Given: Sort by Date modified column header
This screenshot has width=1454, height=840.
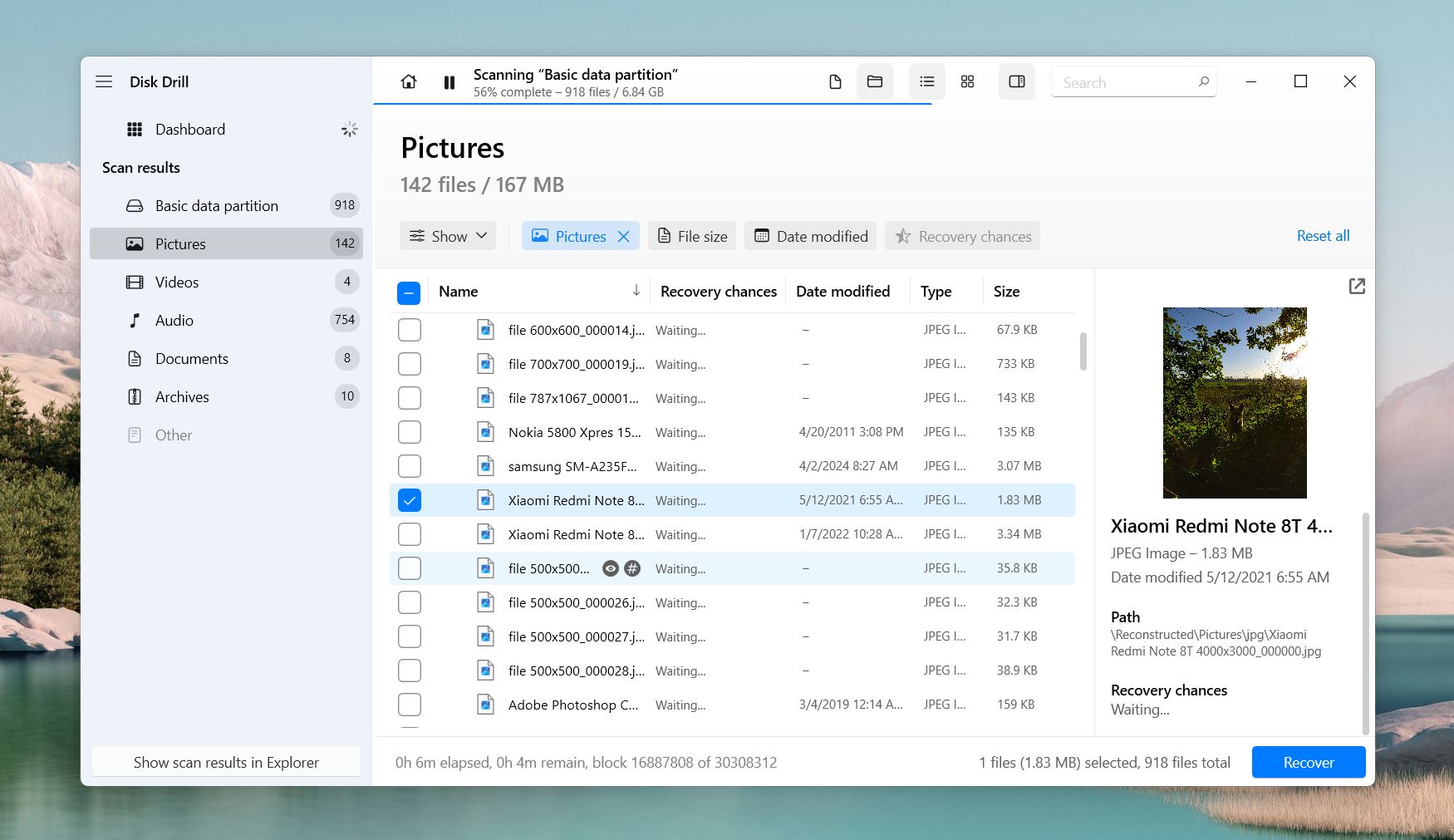Looking at the screenshot, I should [842, 292].
